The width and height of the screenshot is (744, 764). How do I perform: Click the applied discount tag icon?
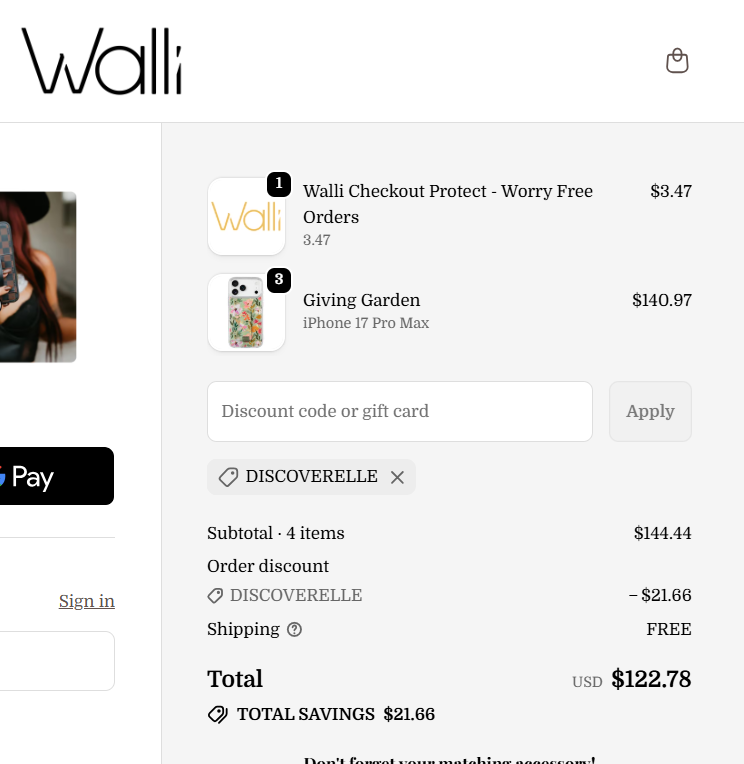228,477
